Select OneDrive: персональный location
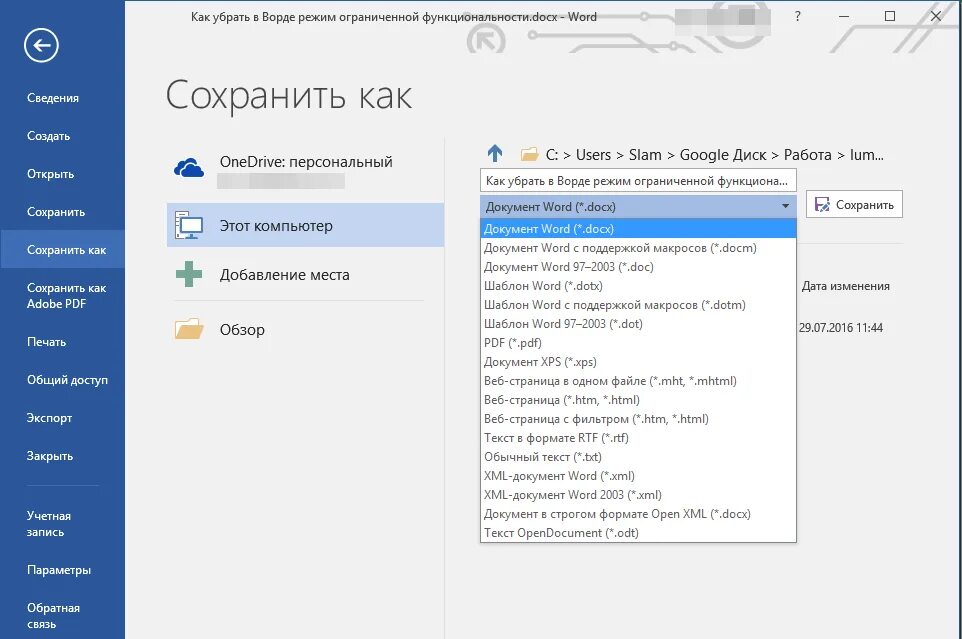This screenshot has width=962, height=639. tap(306, 169)
